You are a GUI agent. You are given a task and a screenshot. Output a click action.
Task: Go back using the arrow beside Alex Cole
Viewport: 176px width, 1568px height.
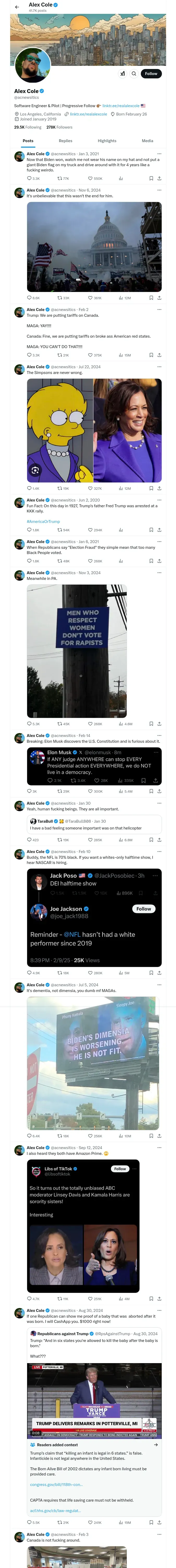[x=17, y=7]
